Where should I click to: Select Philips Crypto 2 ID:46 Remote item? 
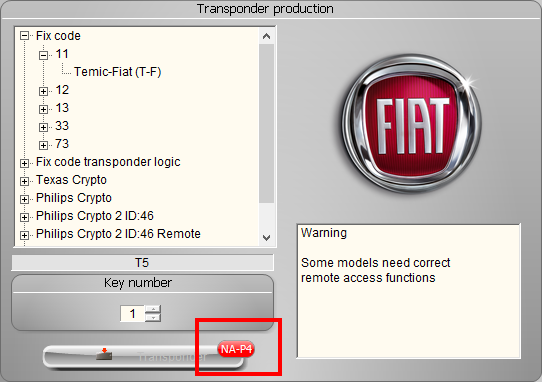[118, 234]
